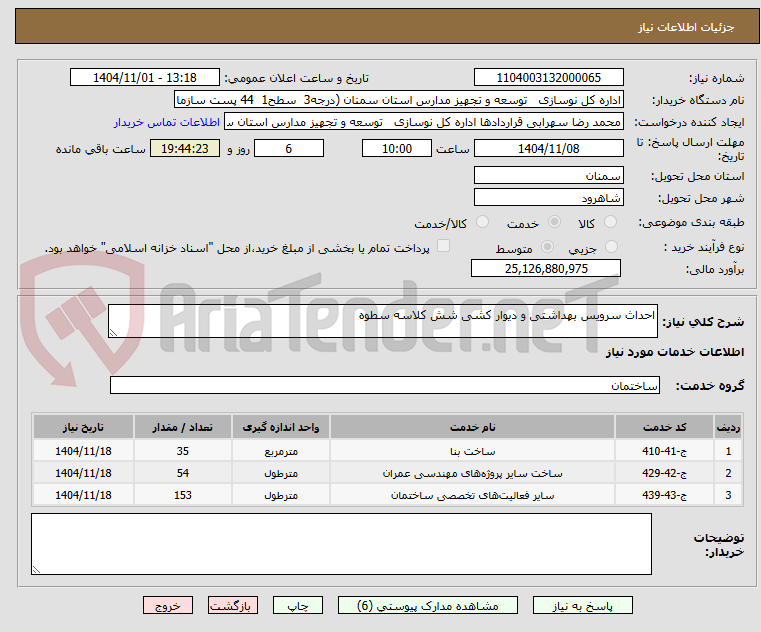Viewport: 761px width, 632px height.
Task: Click the اطلاعات خدمات مورد نیاز heading
Action: tap(675, 352)
